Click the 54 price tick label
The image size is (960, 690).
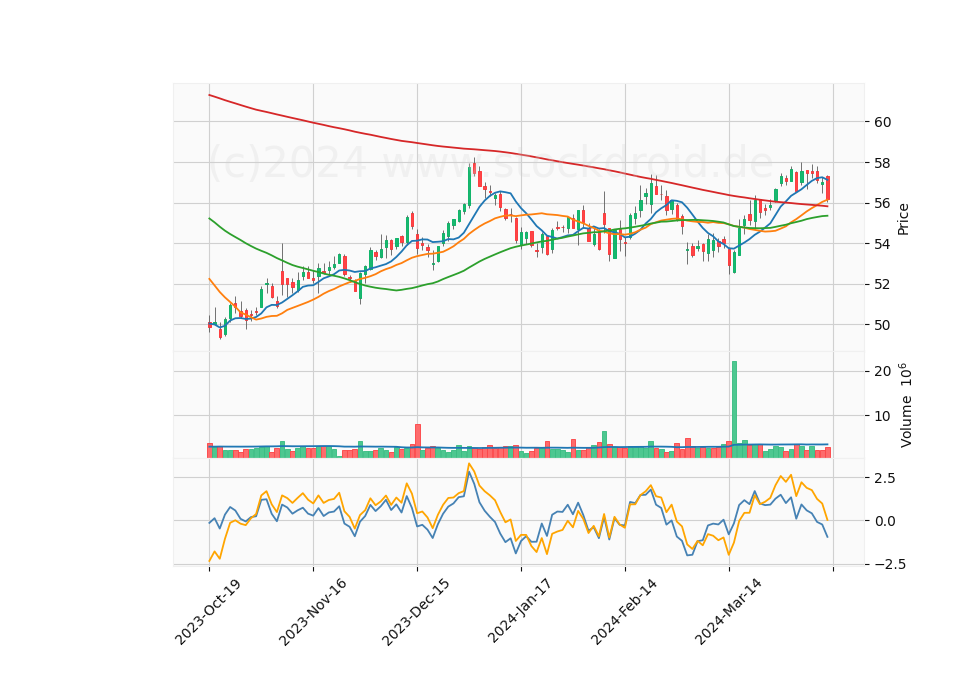pos(882,244)
